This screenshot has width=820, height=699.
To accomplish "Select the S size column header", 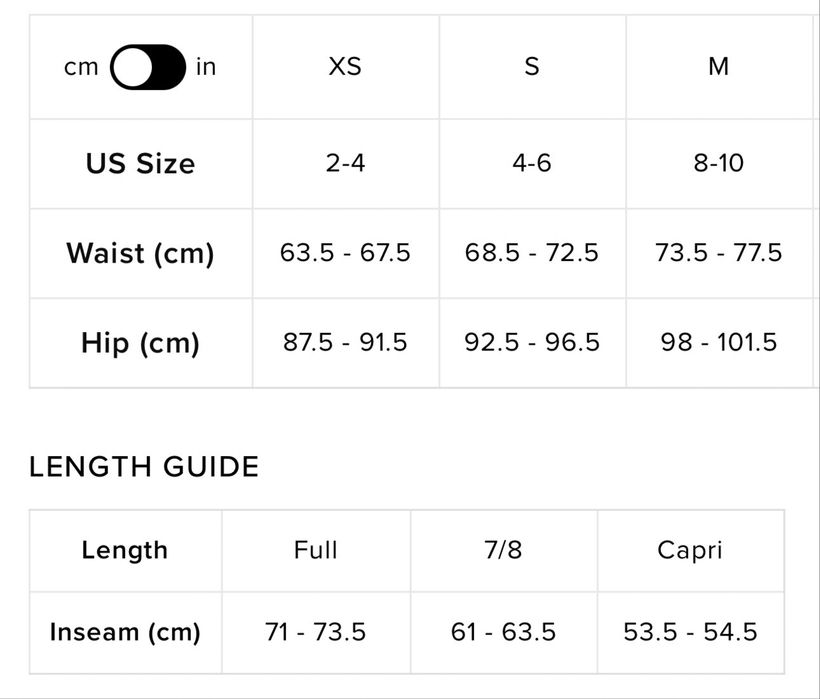I will point(532,67).
